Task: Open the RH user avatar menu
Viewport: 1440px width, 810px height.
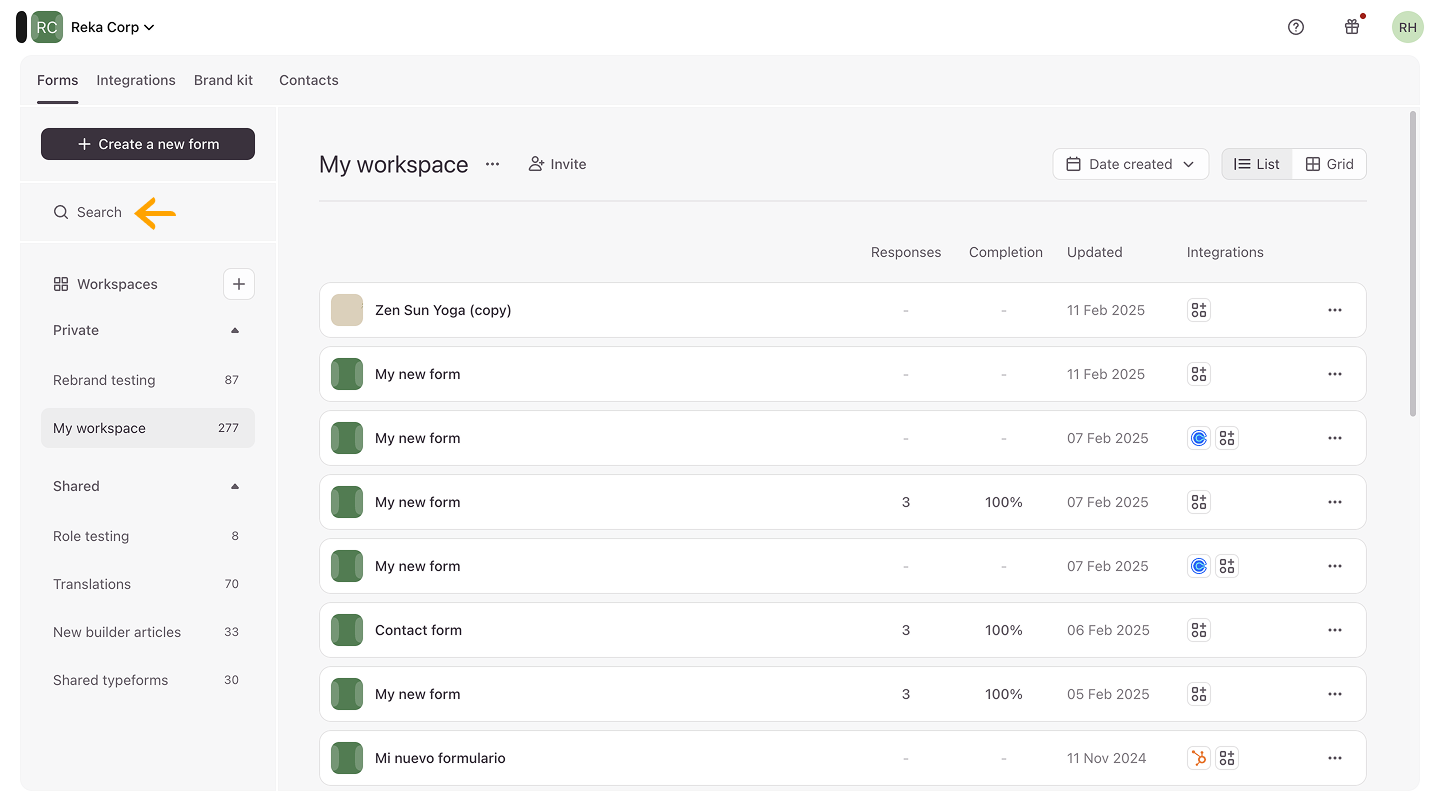Action: [1407, 27]
